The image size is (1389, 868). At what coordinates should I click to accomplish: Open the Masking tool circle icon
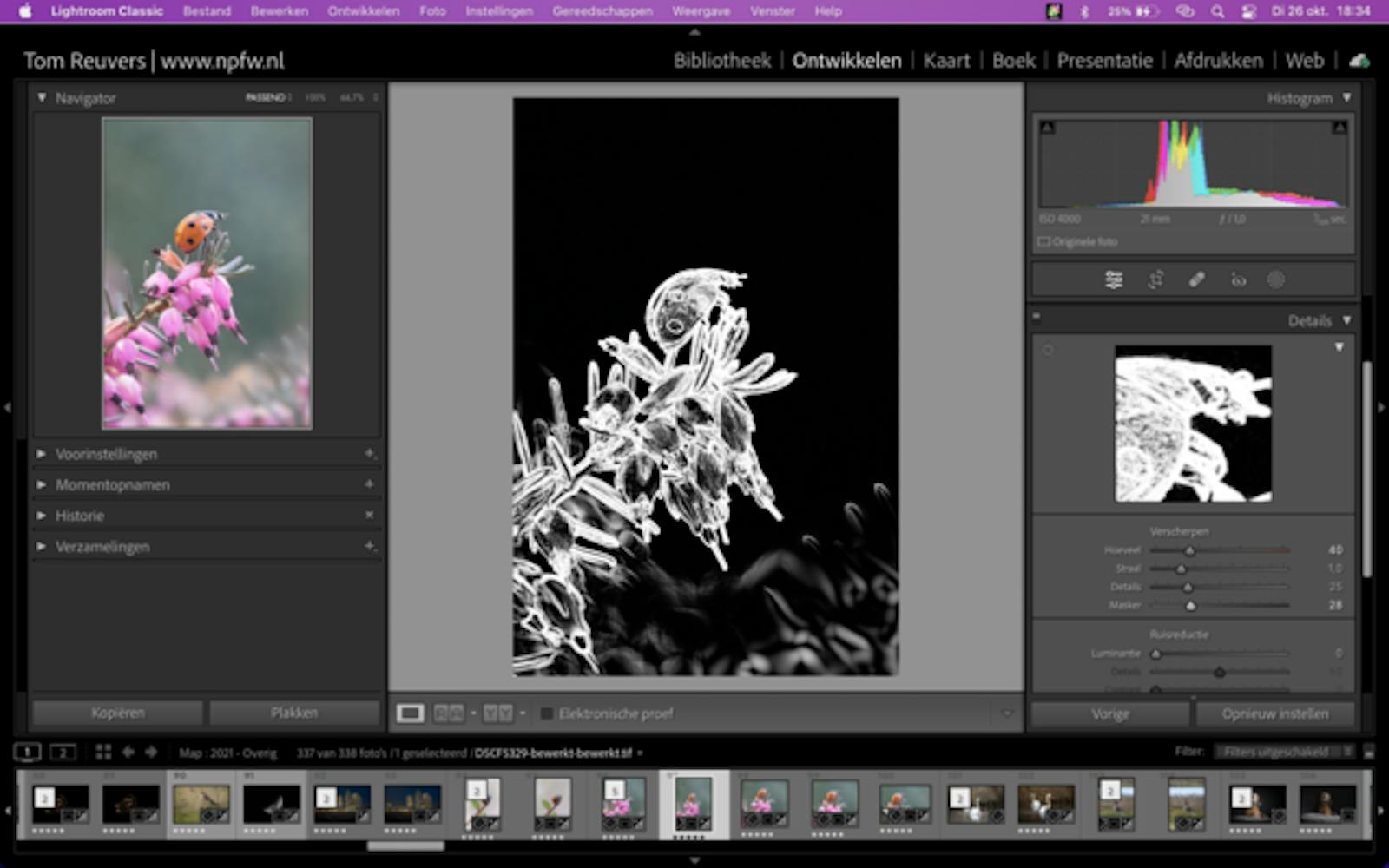[x=1275, y=279]
